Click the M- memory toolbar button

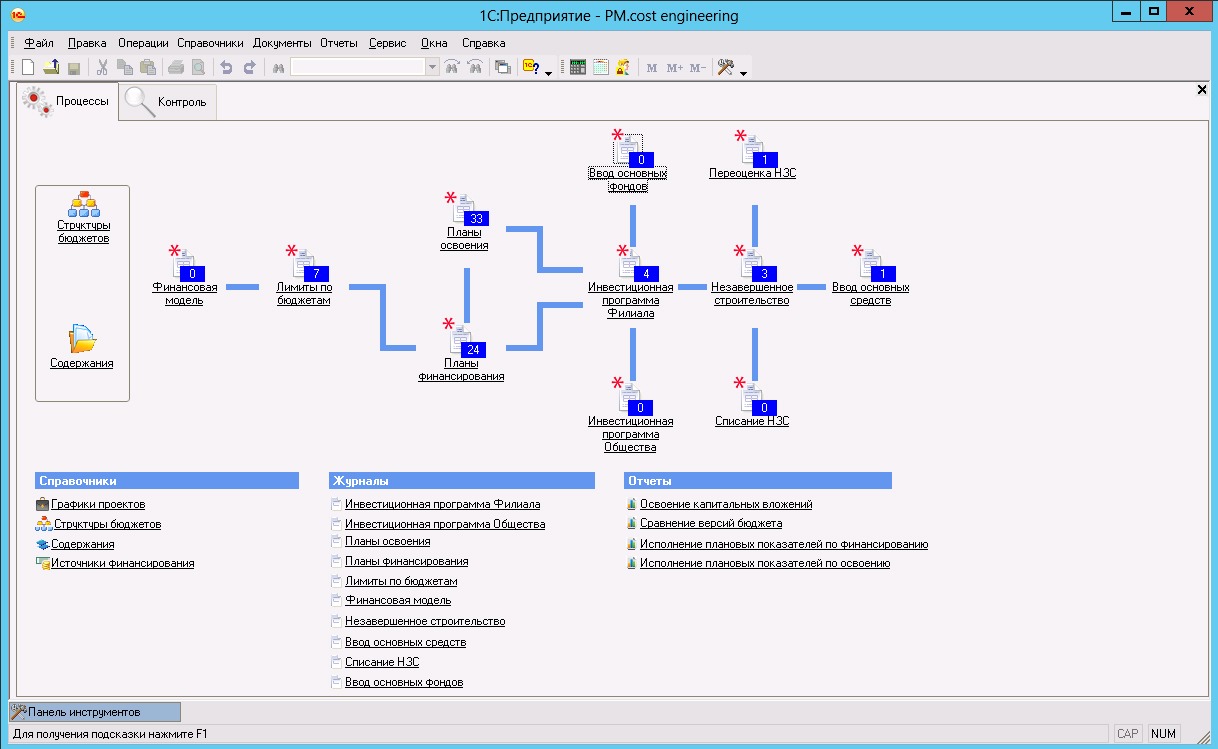[x=698, y=67]
